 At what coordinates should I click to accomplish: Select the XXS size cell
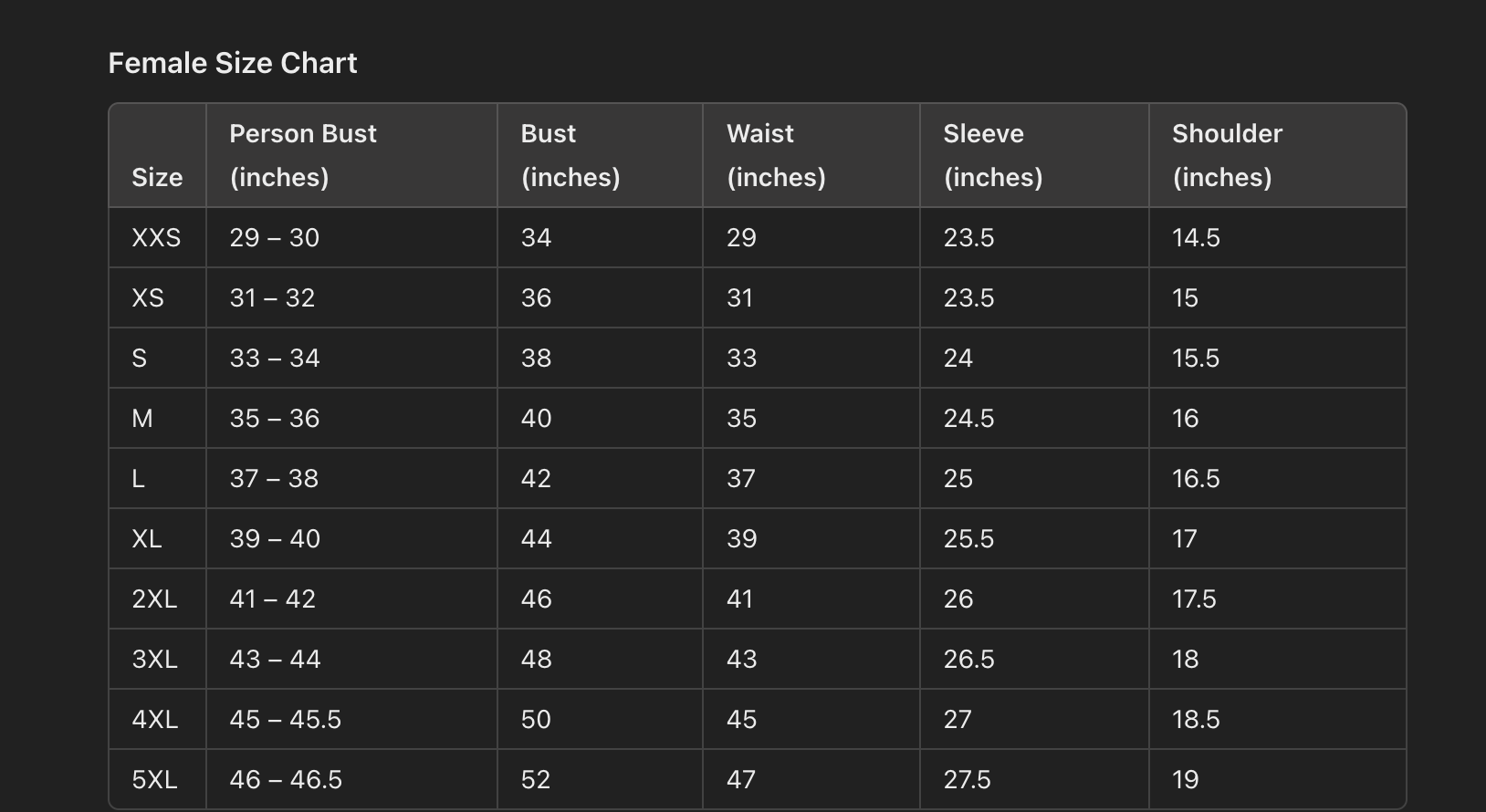pos(156,237)
